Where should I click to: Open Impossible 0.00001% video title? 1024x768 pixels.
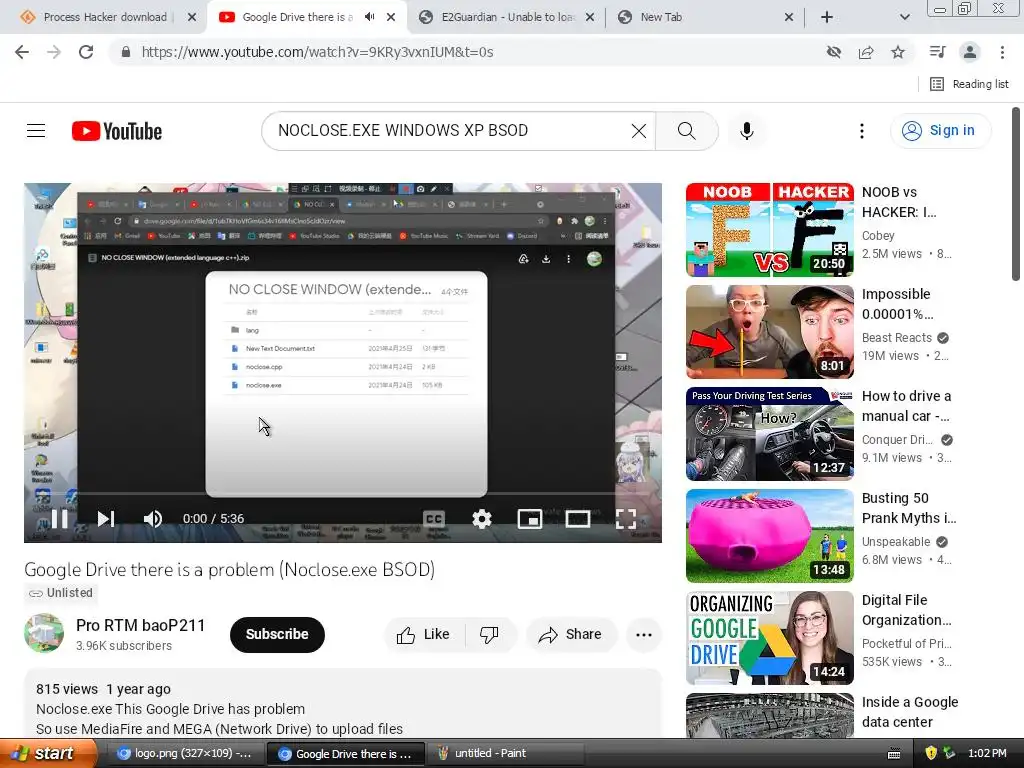(x=897, y=304)
